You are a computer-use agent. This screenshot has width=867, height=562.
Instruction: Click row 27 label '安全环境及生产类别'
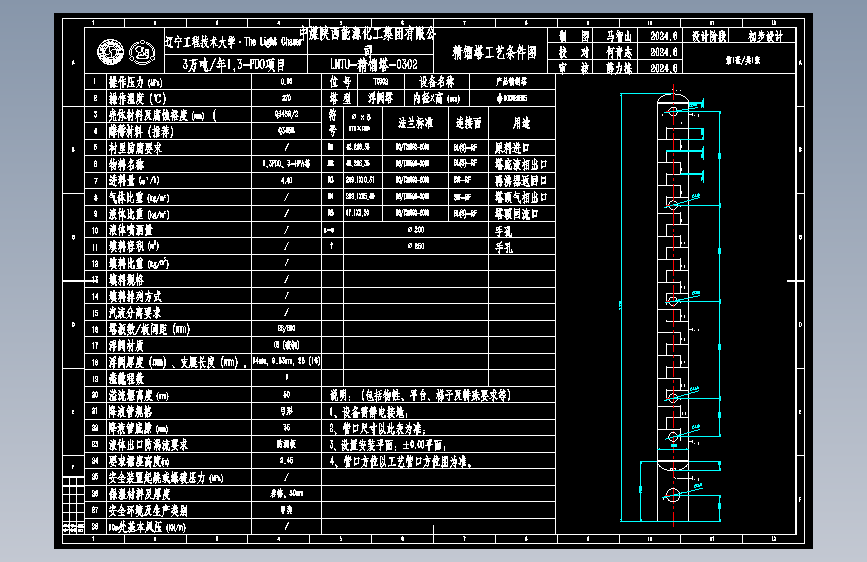click(x=148, y=510)
